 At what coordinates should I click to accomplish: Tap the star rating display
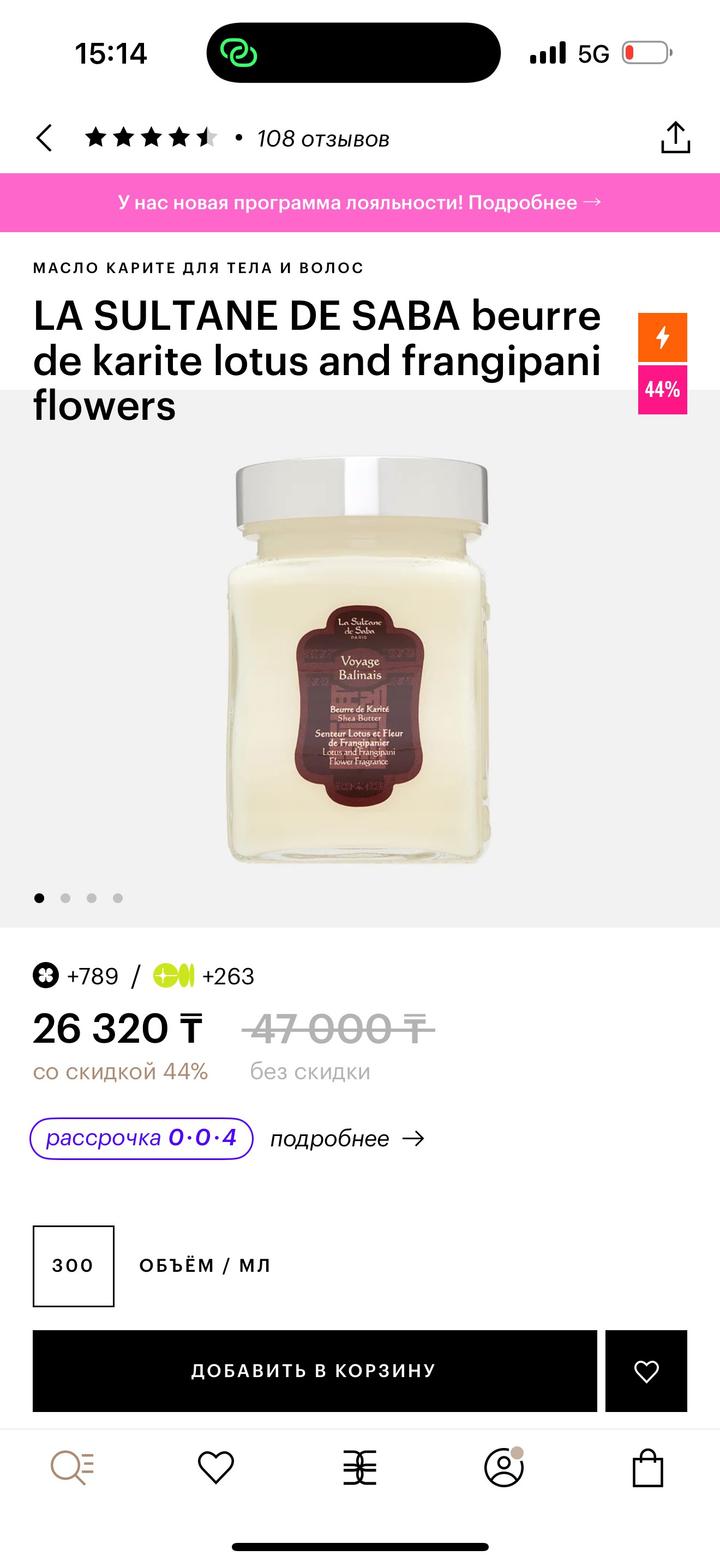pyautogui.click(x=151, y=138)
